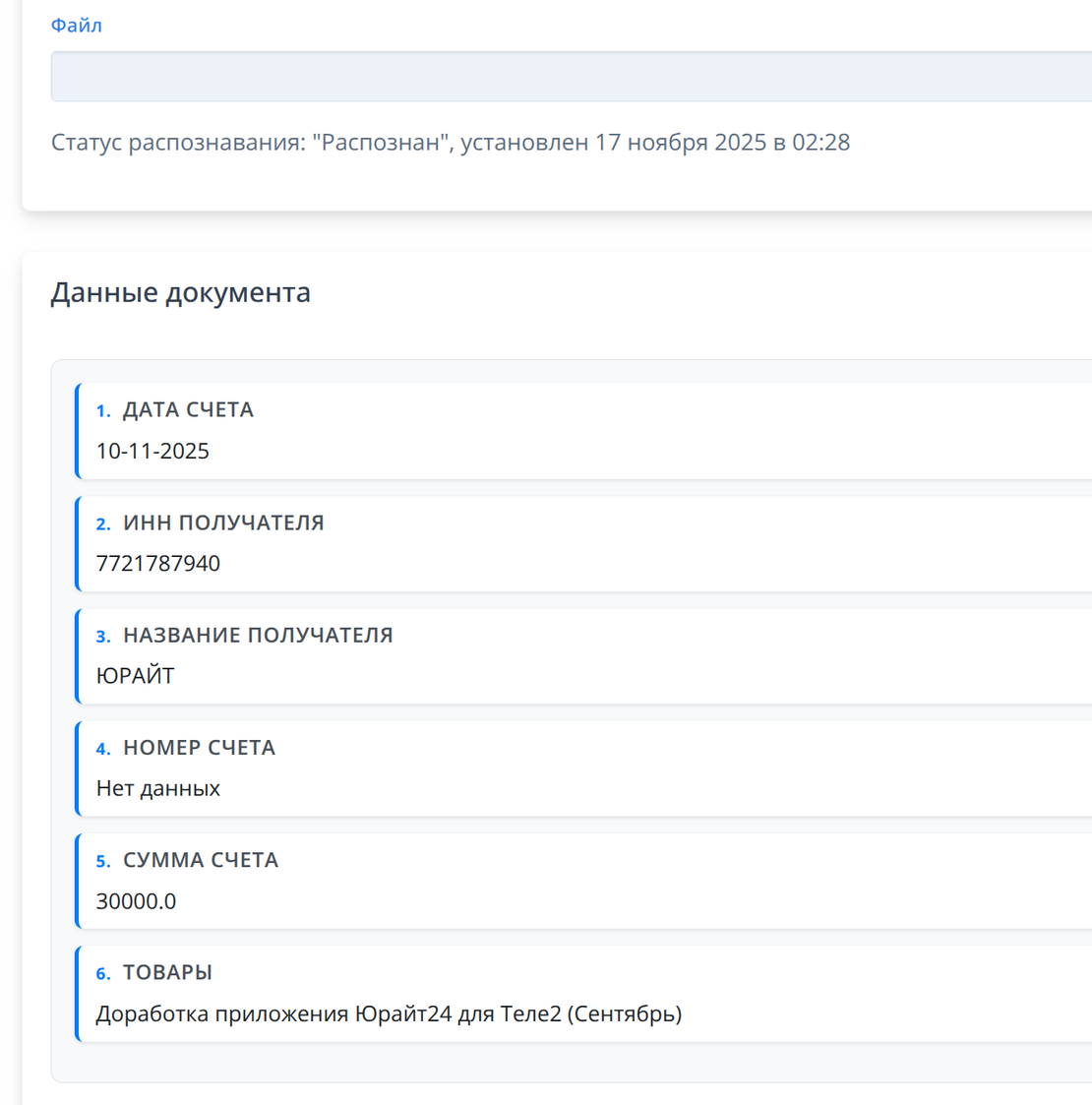Click the Нет данных text under НОМЕР СЧЕТА

click(158, 788)
